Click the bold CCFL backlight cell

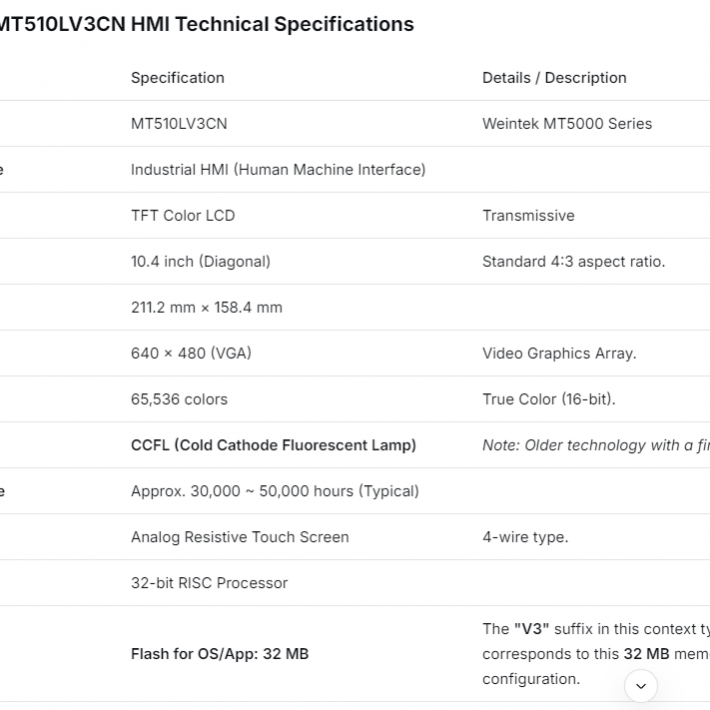[x=273, y=445]
